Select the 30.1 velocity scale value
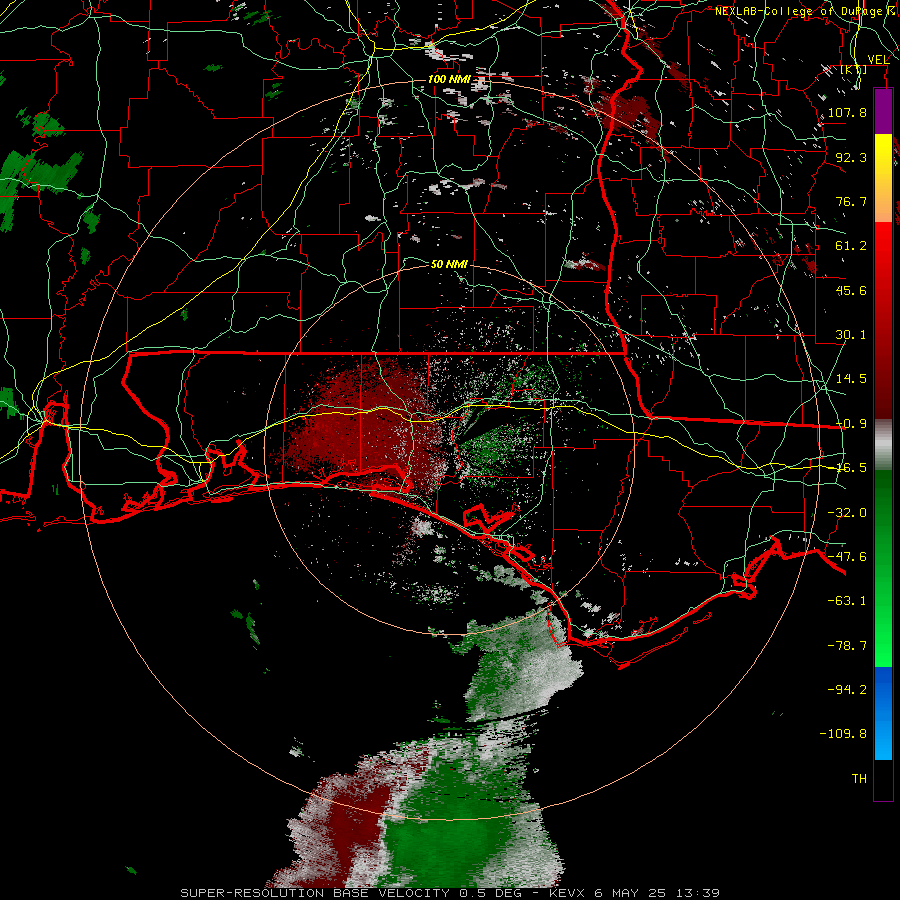Viewport: 900px width, 900px height. [x=851, y=335]
